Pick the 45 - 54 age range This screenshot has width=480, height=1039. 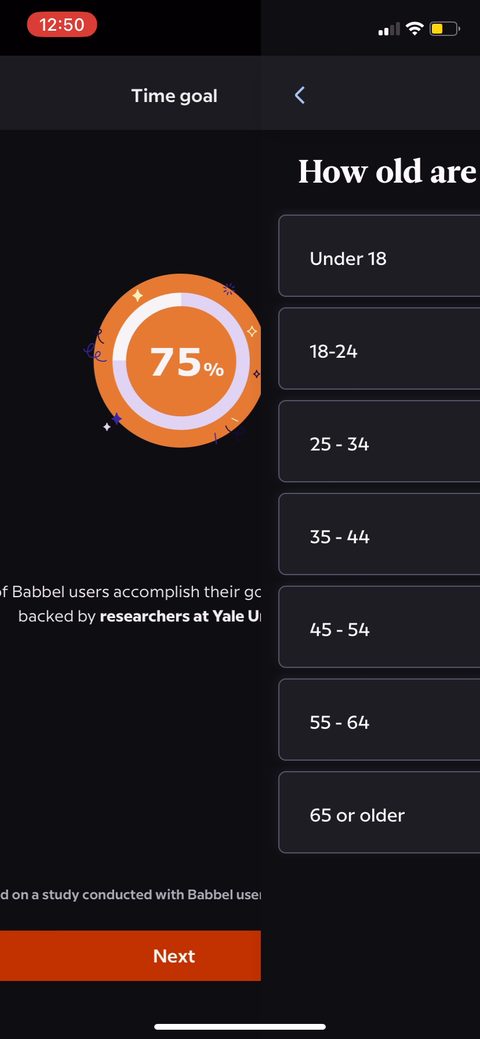[379, 627]
